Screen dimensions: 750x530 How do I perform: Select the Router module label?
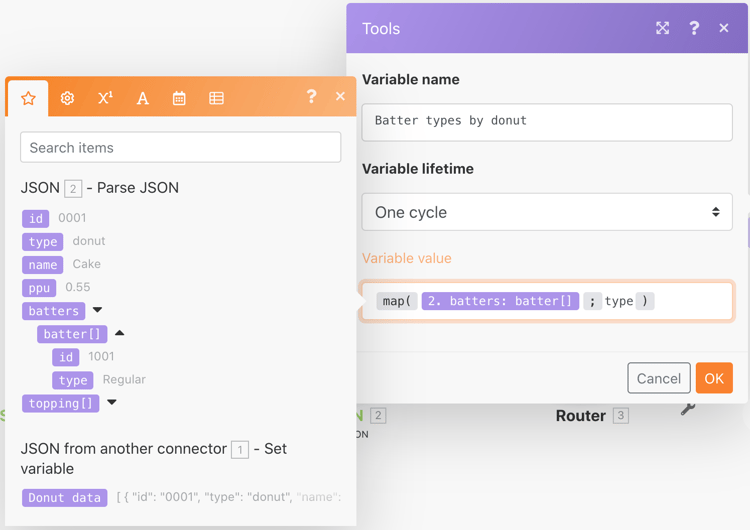[581, 416]
